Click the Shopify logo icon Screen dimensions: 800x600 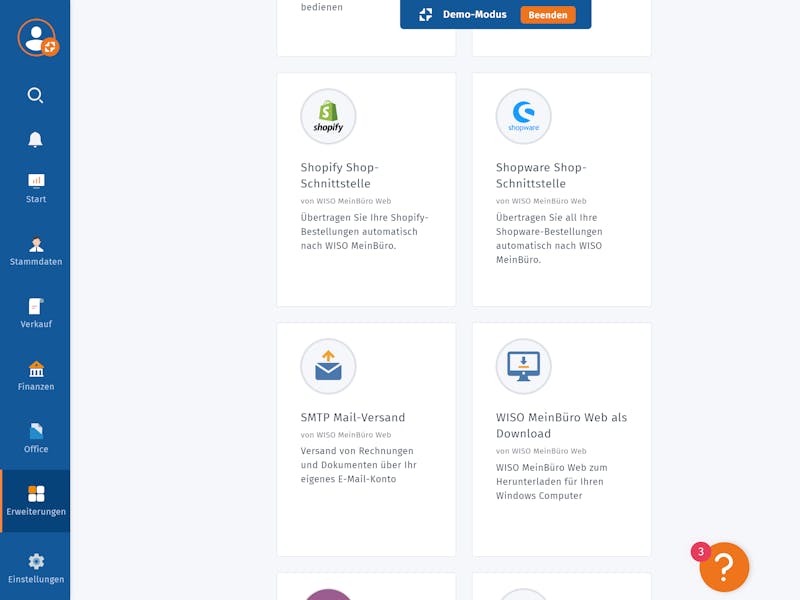pos(328,116)
